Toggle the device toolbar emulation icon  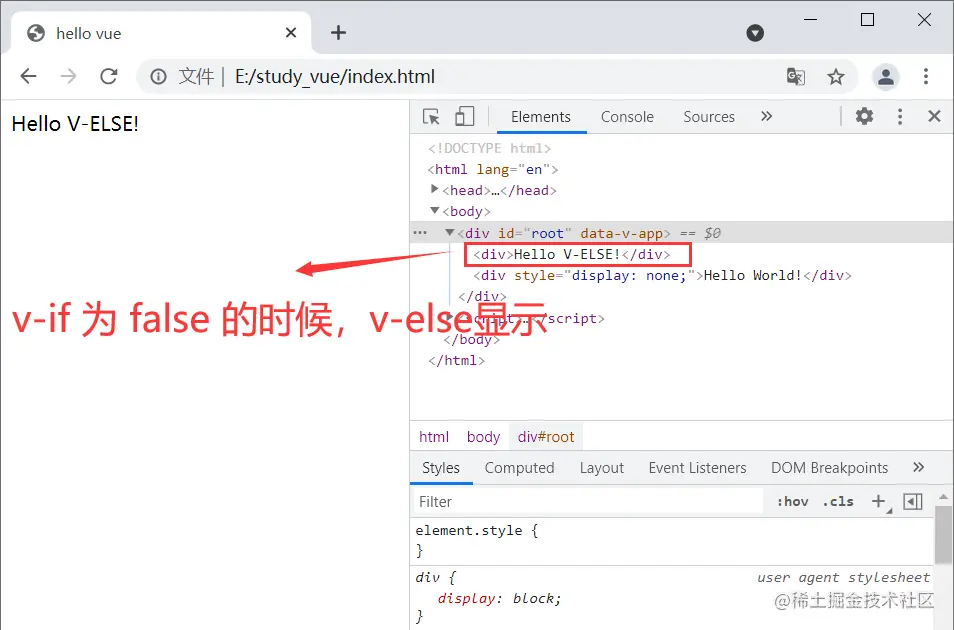coord(464,116)
